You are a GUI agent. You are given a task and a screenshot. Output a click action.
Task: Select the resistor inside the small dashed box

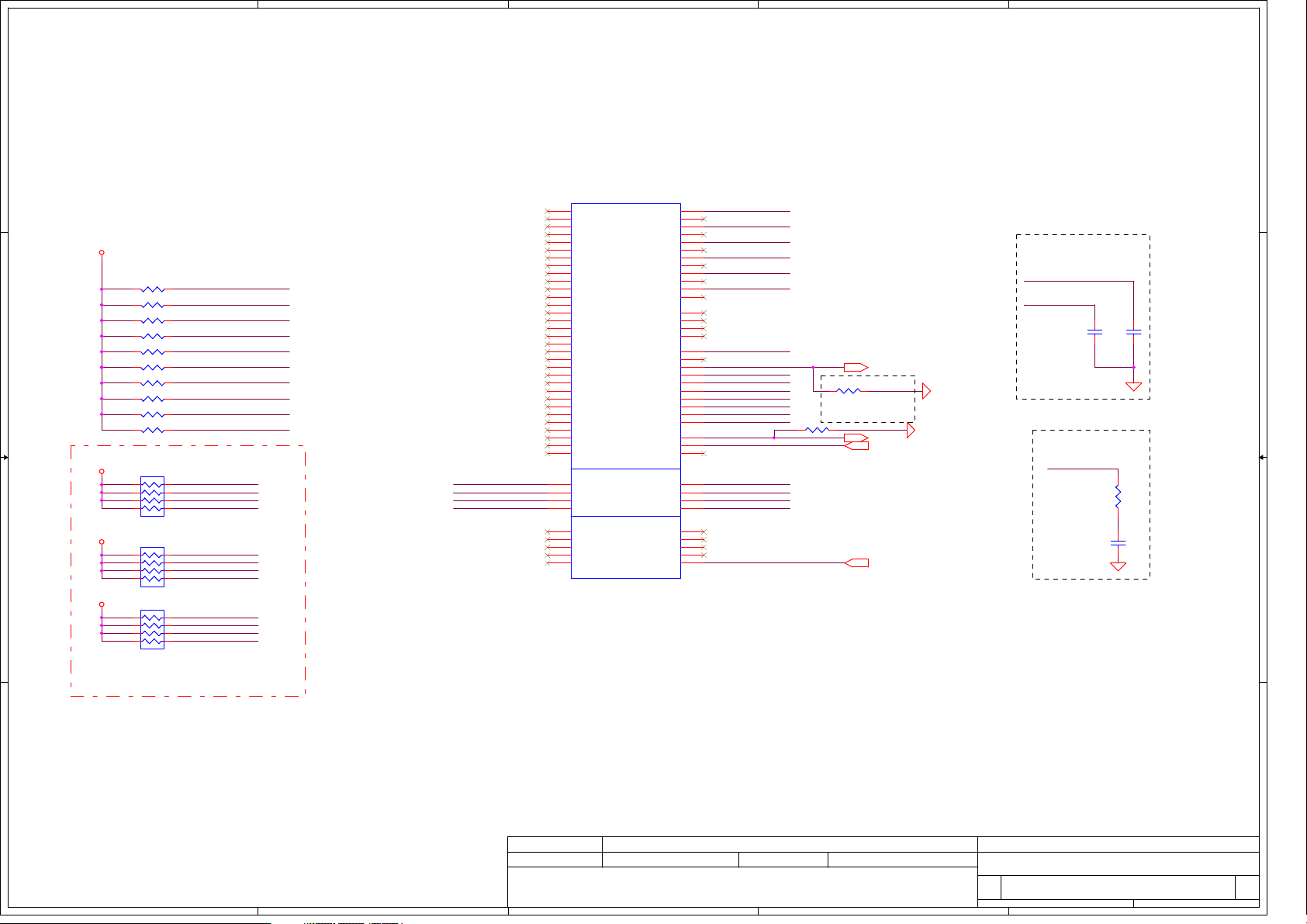coord(849,391)
